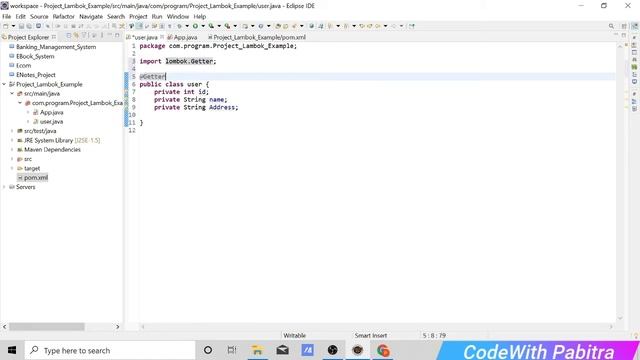Viewport: 640px width, 360px height.
Task: Click the green Run button icon
Action: point(195,26)
